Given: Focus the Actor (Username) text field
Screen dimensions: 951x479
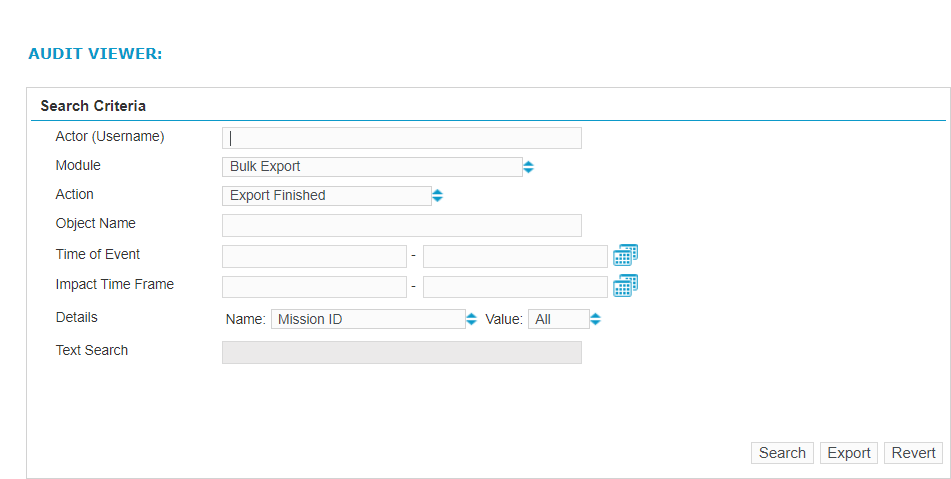Looking at the screenshot, I should (x=401, y=138).
